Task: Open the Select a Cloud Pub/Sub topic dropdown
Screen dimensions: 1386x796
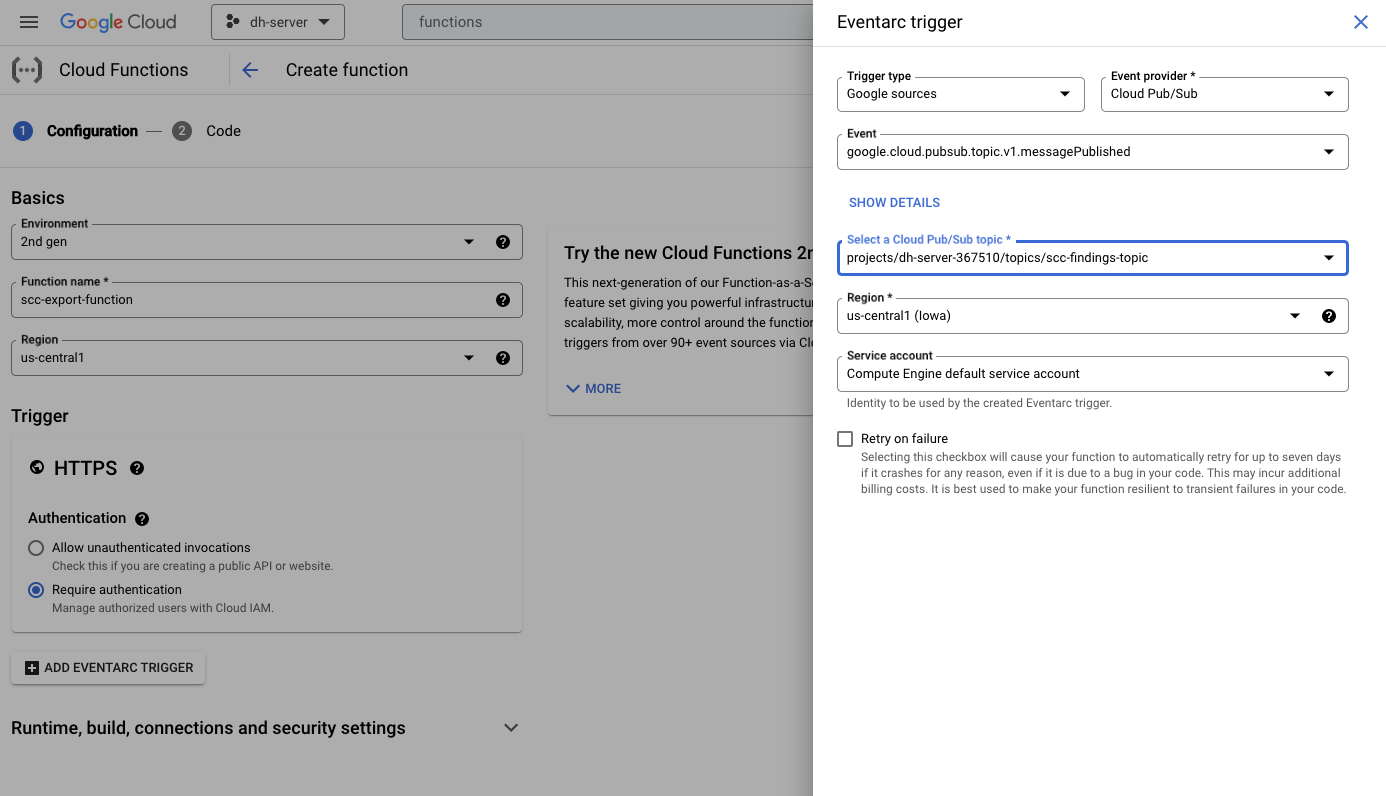Action: pyautogui.click(x=1092, y=258)
